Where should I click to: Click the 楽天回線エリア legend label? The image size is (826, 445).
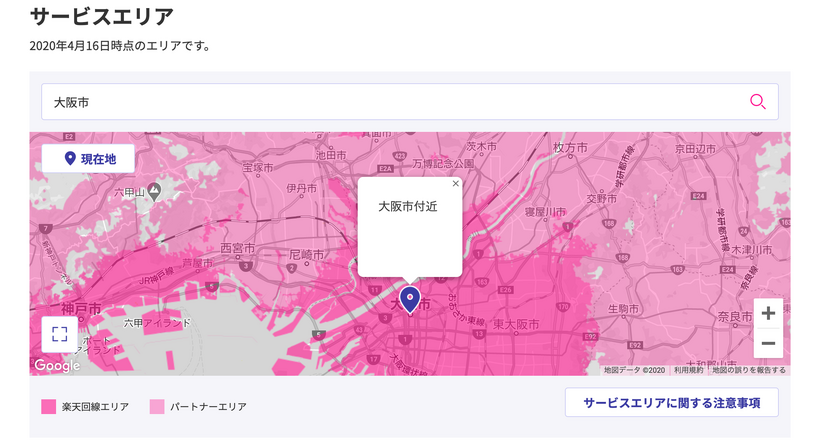coord(95,407)
